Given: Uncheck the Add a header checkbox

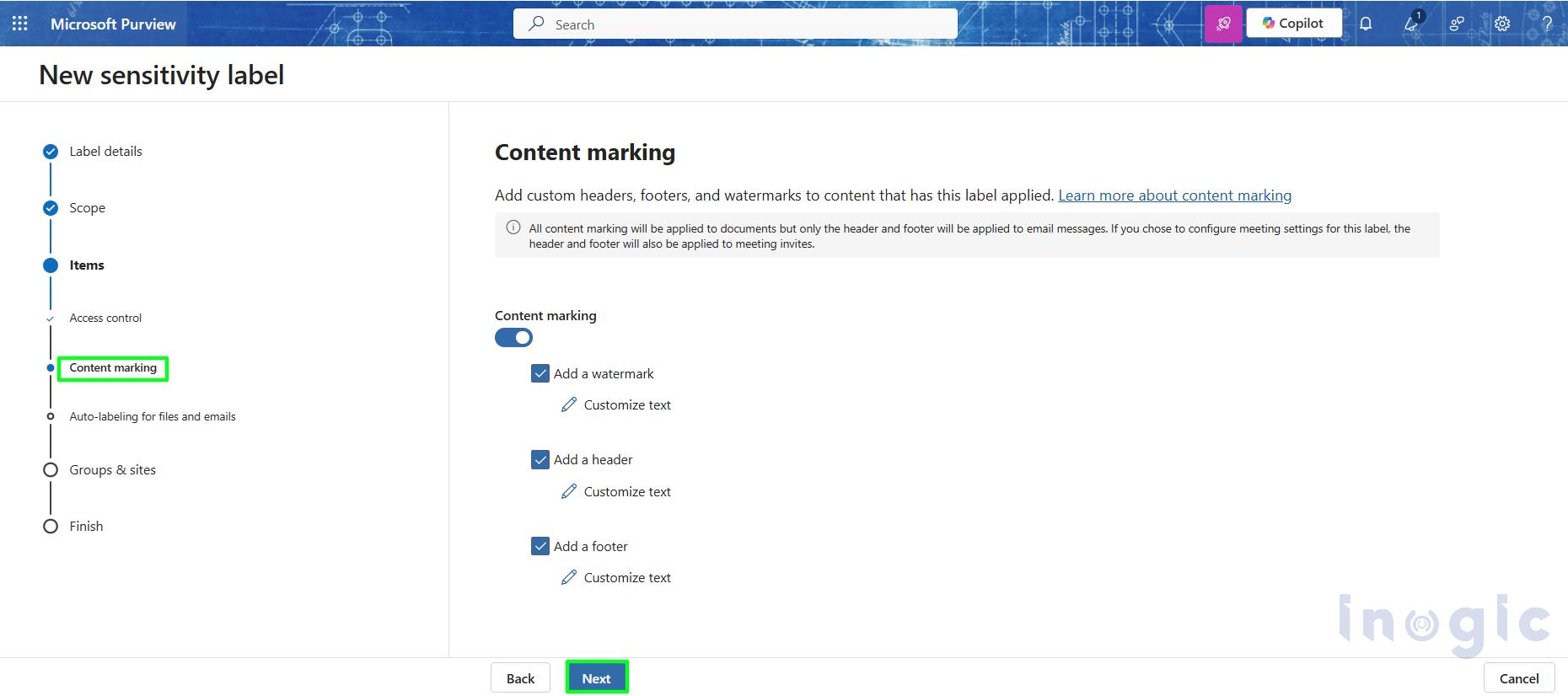Looking at the screenshot, I should pos(540,460).
